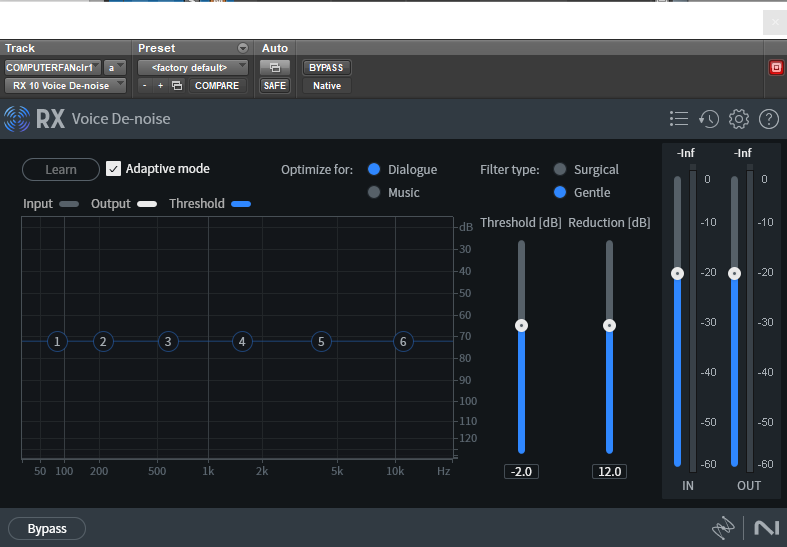Viewport: 787px width, 547px height.
Task: Open the insert position 'a' selector
Action: point(115,67)
